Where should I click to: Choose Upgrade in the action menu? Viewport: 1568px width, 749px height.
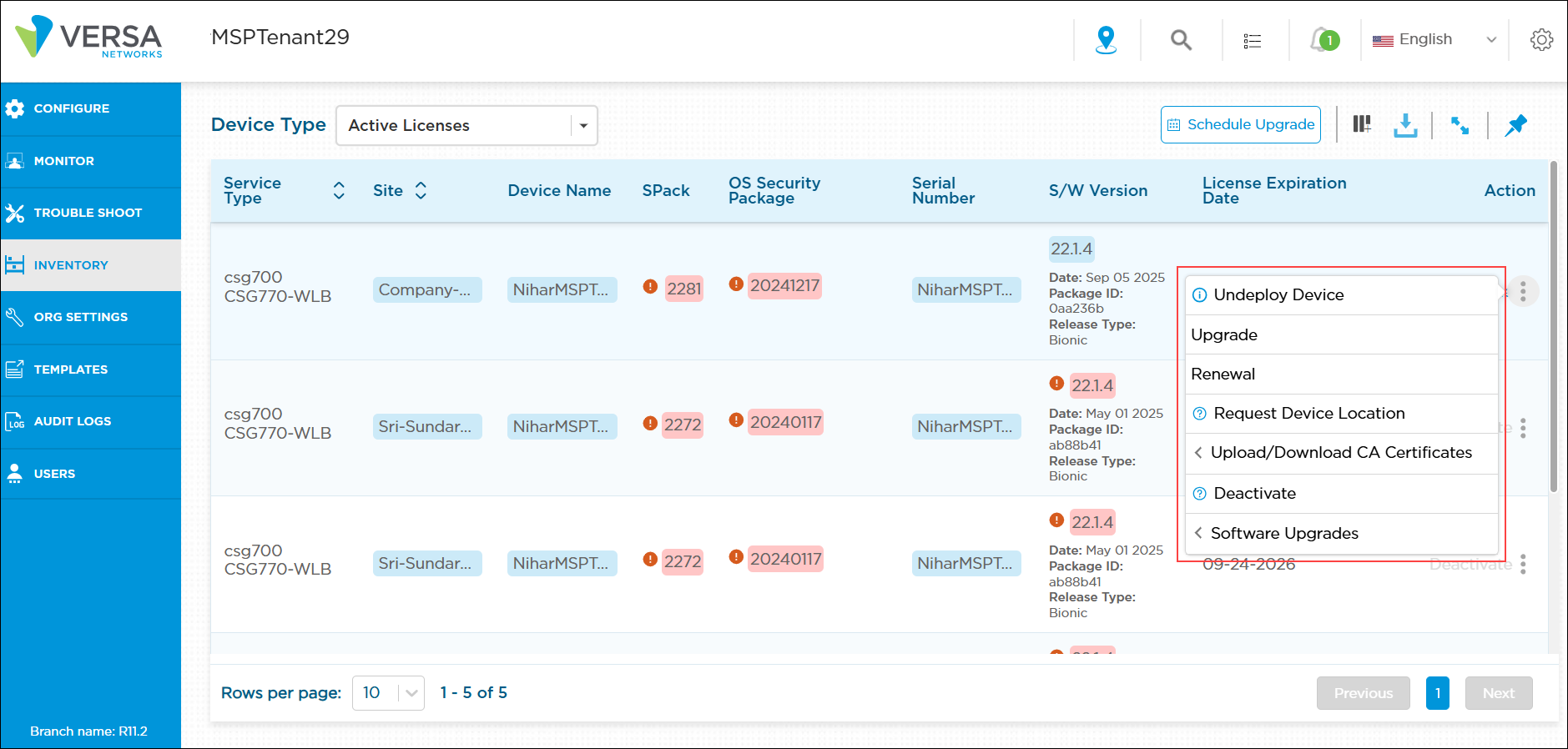(x=1224, y=334)
